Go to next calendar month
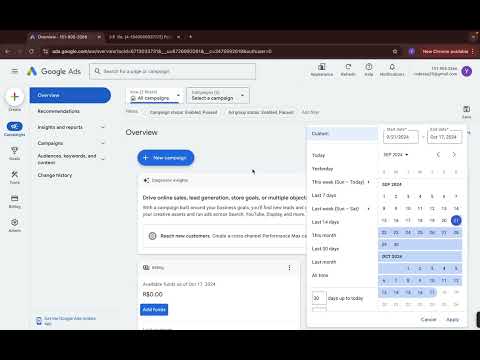This screenshot has width=480, height=360. click(x=454, y=155)
